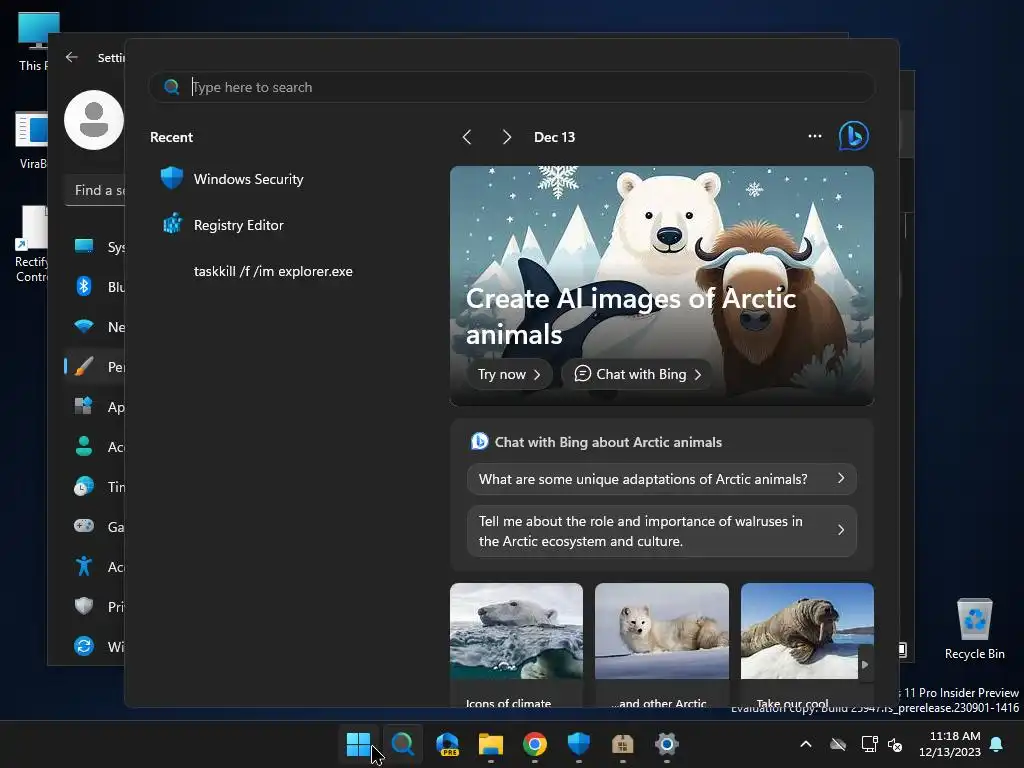Click the network display tray icon
This screenshot has height=768, width=1024.
tap(869, 744)
